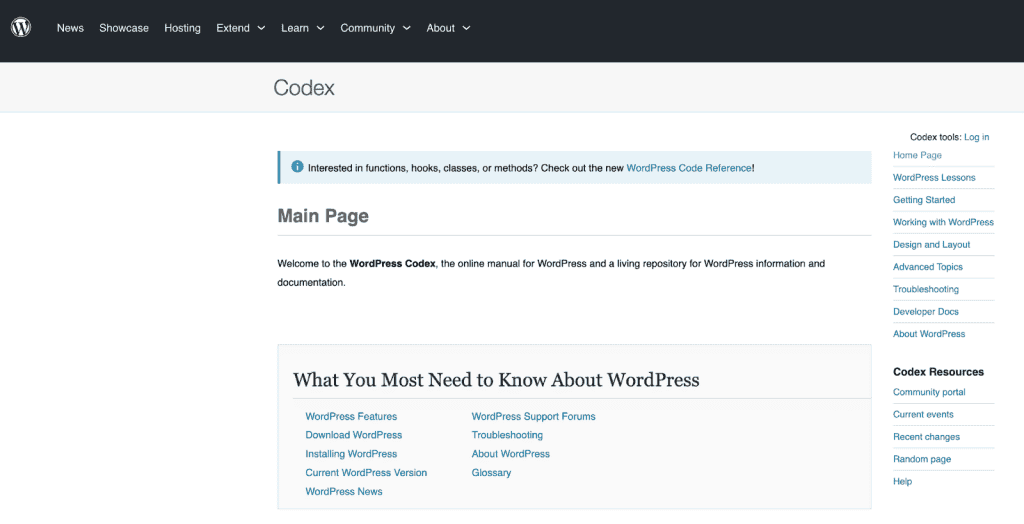
Task: Expand the Community menu
Action: 375,28
